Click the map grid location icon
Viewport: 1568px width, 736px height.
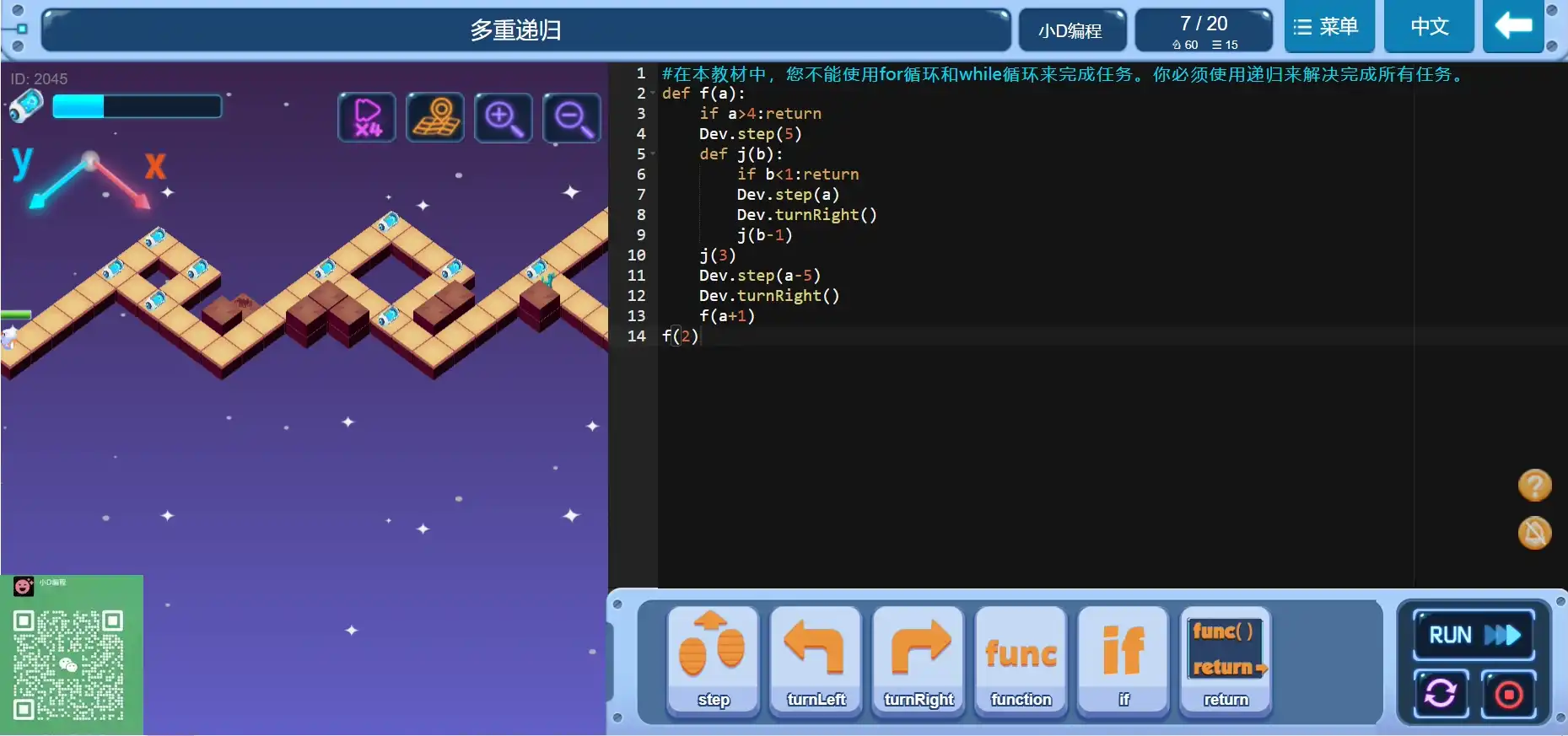click(435, 117)
